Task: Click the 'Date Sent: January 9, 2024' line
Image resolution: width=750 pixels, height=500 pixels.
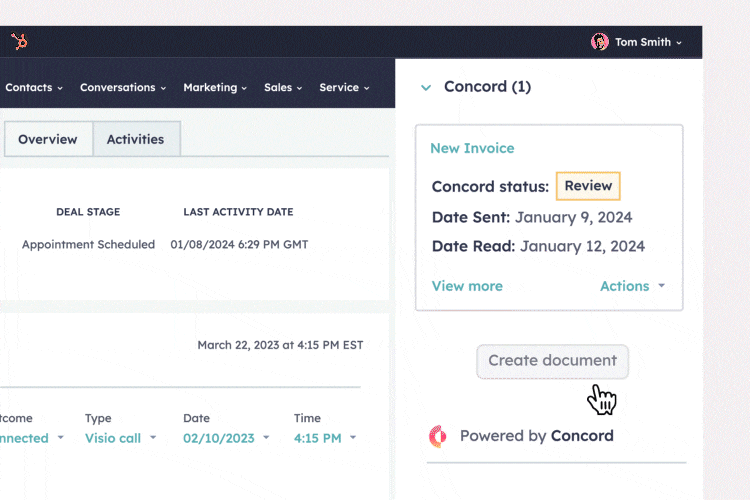Action: [532, 218]
